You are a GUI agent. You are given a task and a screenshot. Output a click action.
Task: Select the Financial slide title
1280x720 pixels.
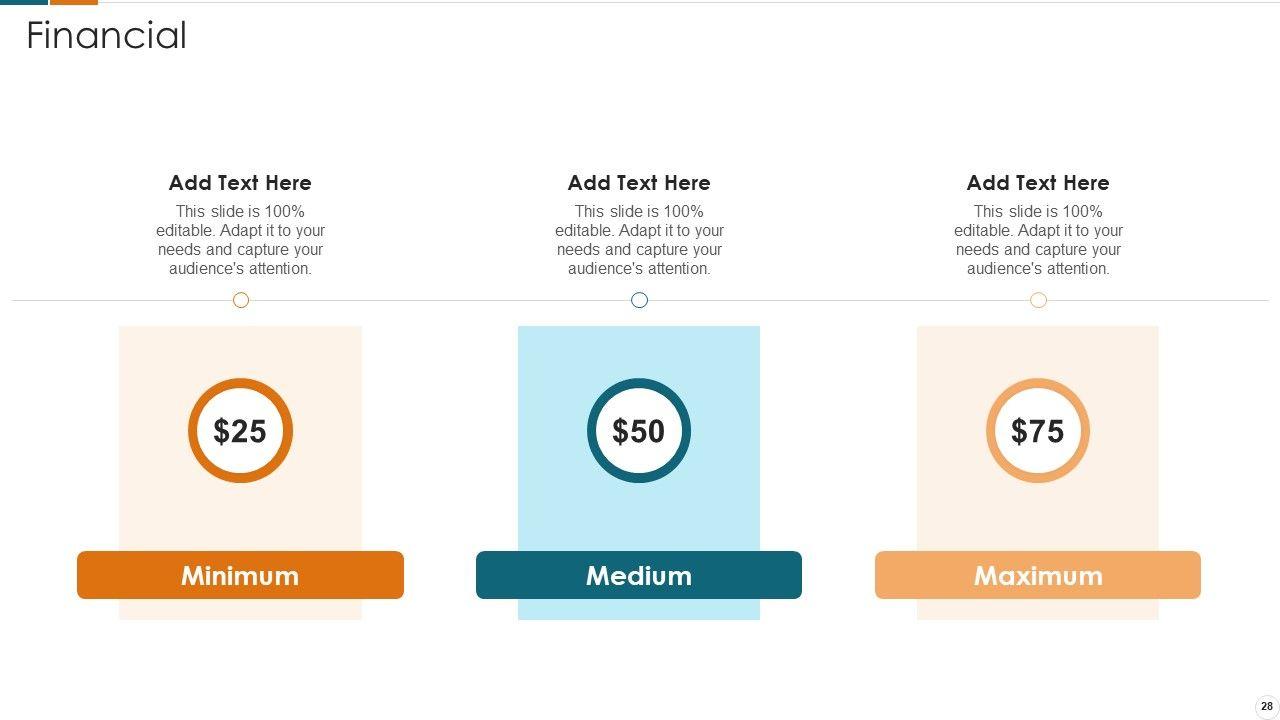[x=106, y=36]
